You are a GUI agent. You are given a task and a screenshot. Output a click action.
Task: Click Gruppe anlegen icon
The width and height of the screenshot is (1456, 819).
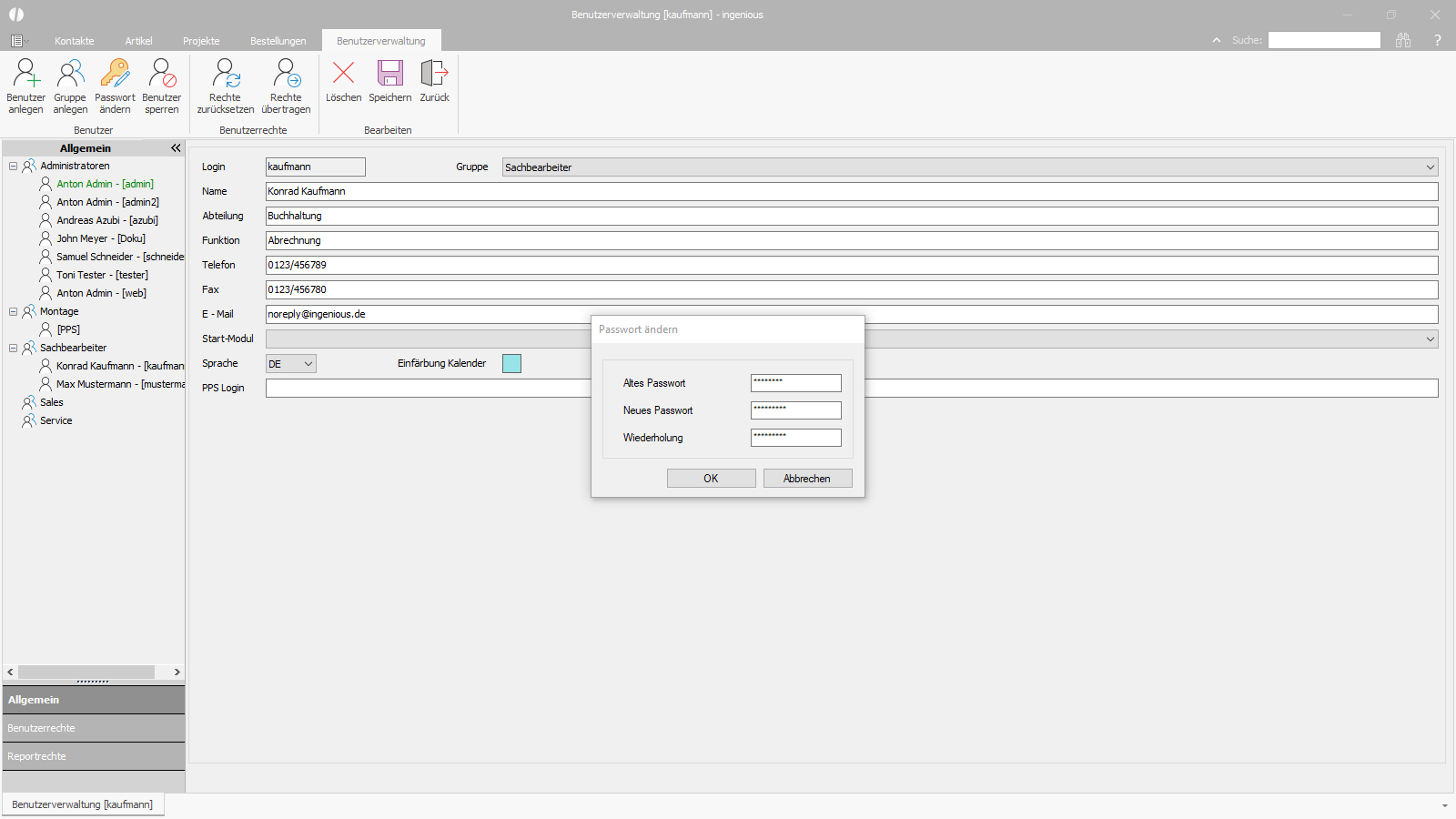70,74
